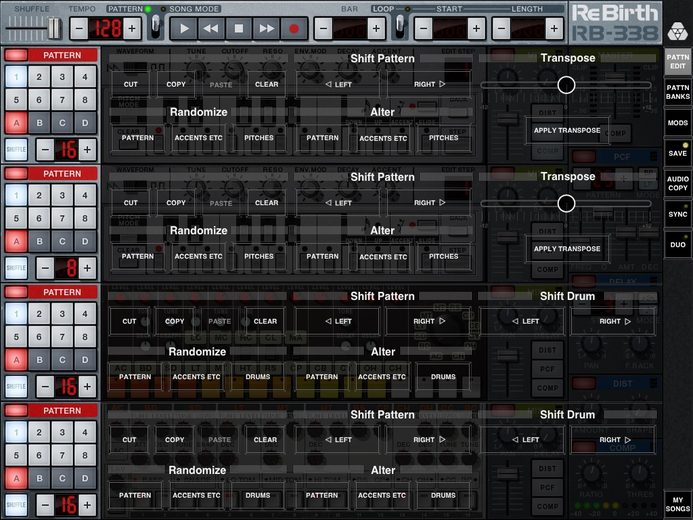Flip the Pattern/Song mode switch

pos(156,26)
